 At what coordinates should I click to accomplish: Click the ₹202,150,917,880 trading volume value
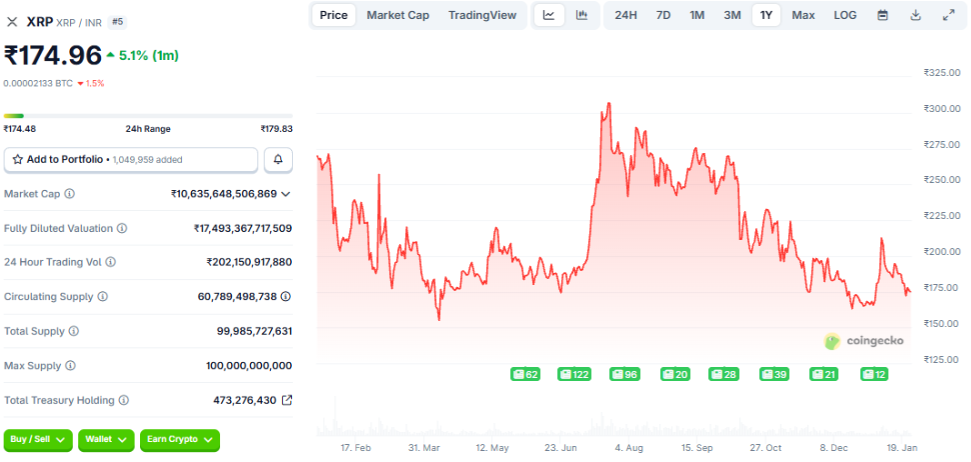pos(250,262)
